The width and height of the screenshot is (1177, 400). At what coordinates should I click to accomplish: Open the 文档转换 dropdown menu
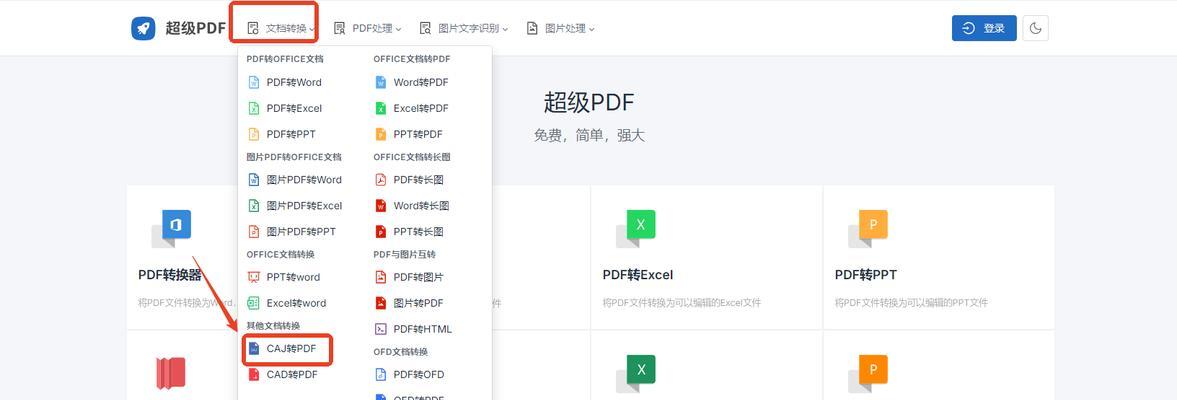coord(281,29)
